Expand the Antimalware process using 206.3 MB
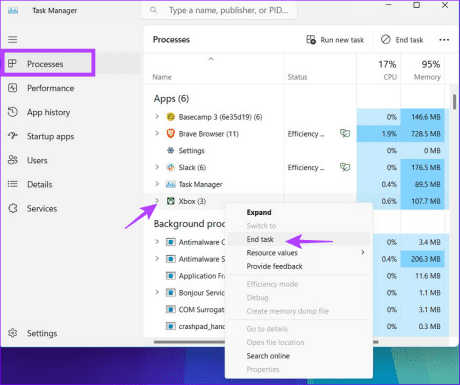This screenshot has width=460, height=385. click(x=157, y=259)
